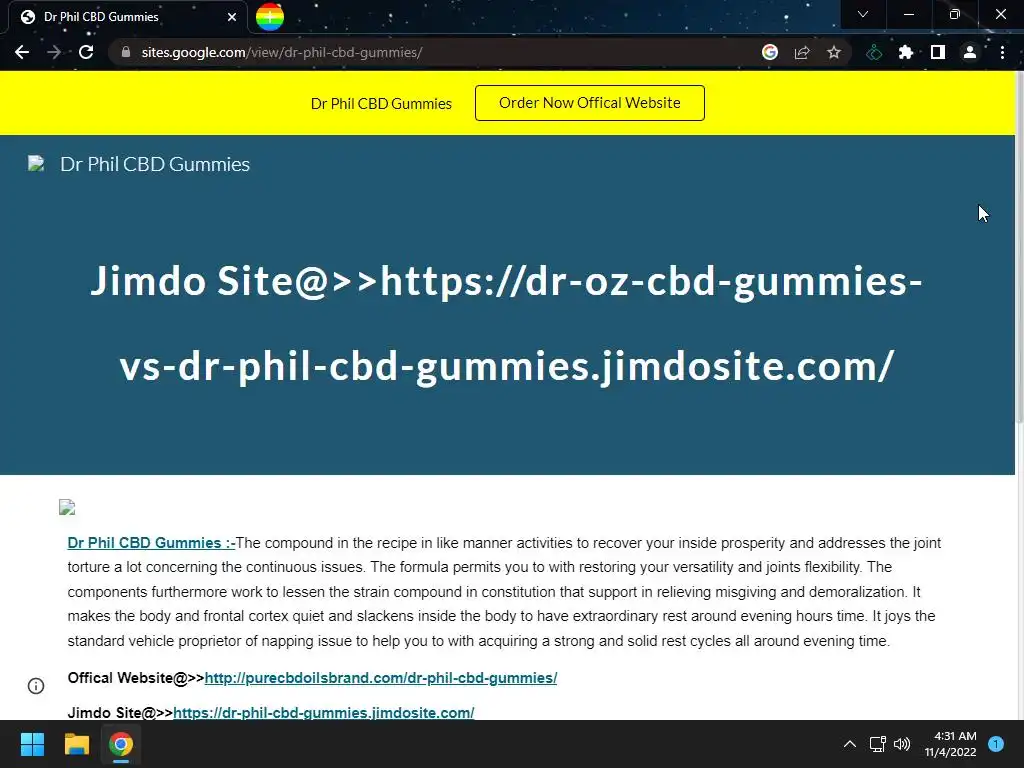Click broken image above the article
Screen dimensions: 1024x768
pyautogui.click(x=67, y=507)
